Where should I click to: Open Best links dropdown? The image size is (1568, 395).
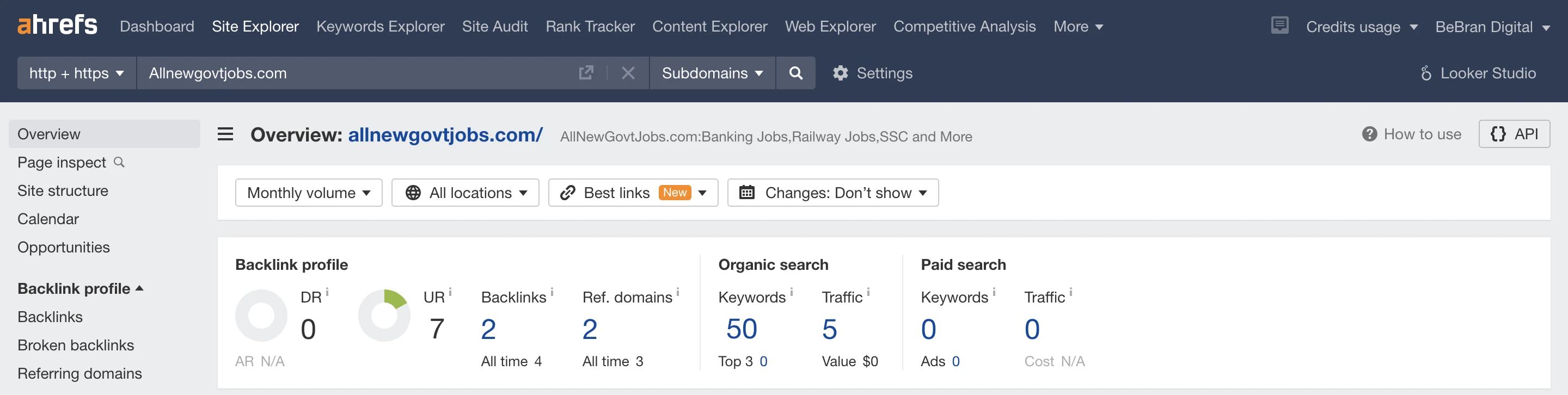(633, 192)
